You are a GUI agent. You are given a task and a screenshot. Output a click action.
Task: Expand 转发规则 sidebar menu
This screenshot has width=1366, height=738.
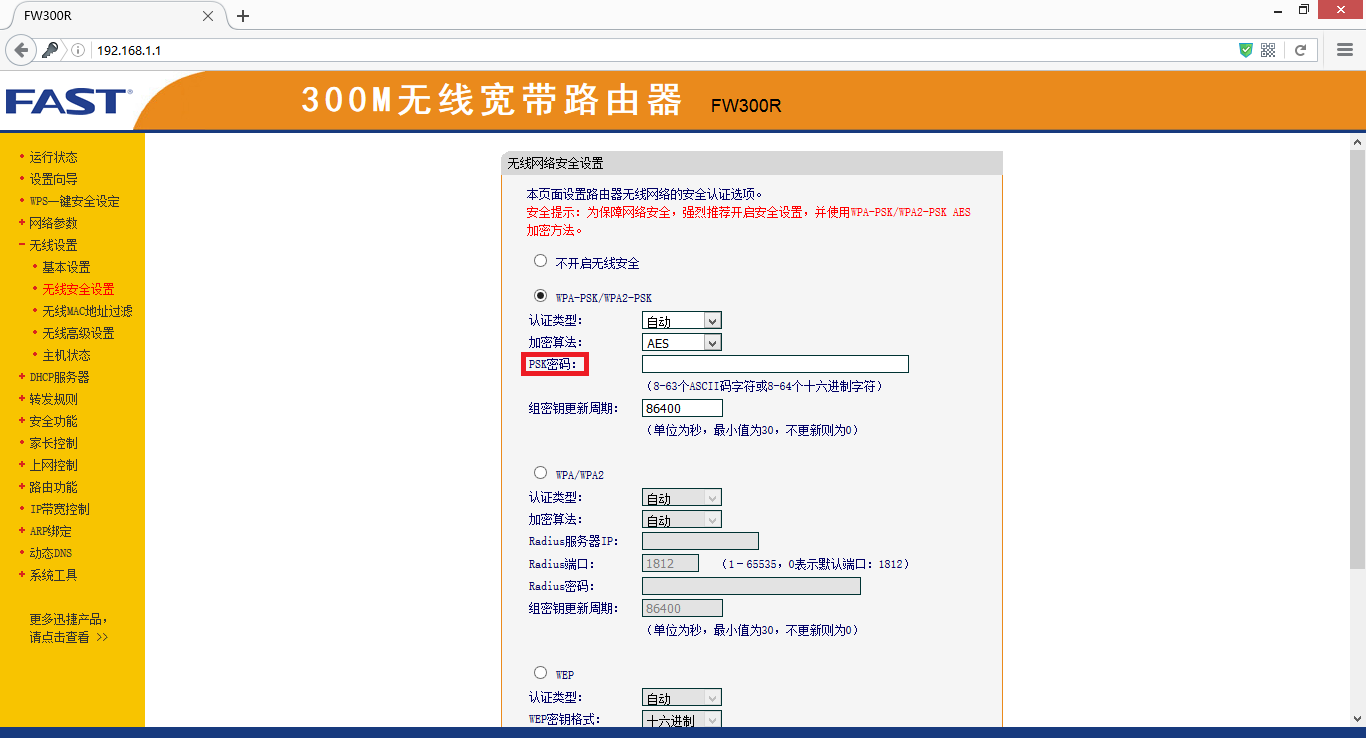pos(53,399)
